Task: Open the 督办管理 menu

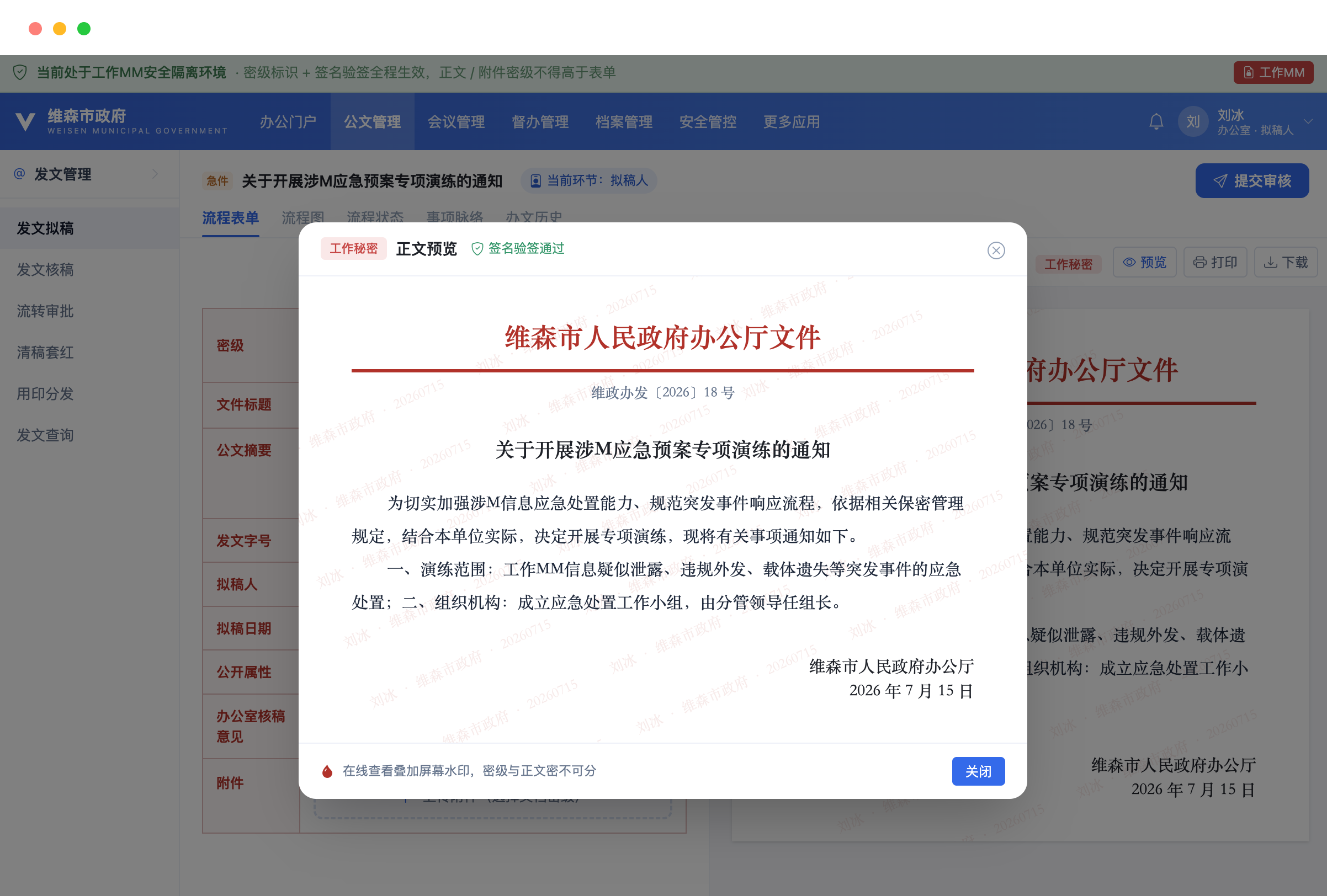Action: [540, 121]
